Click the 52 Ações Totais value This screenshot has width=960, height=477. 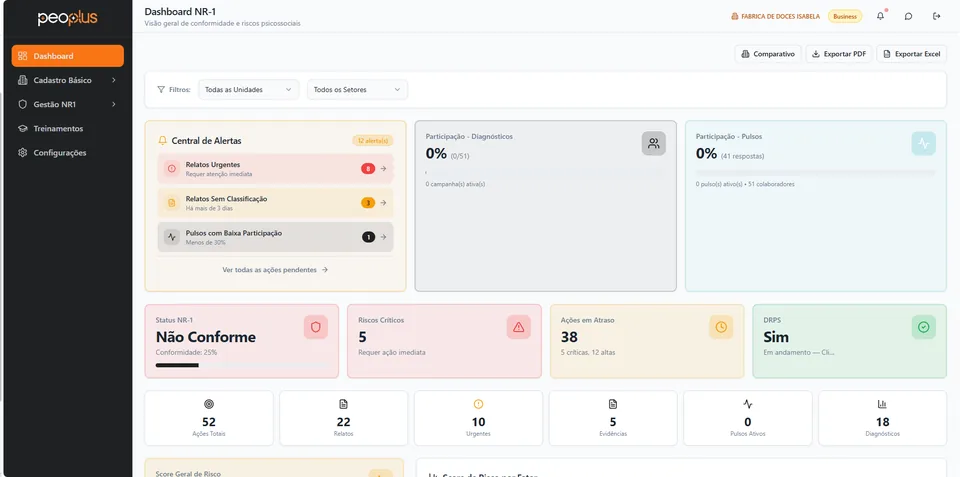[x=209, y=422]
